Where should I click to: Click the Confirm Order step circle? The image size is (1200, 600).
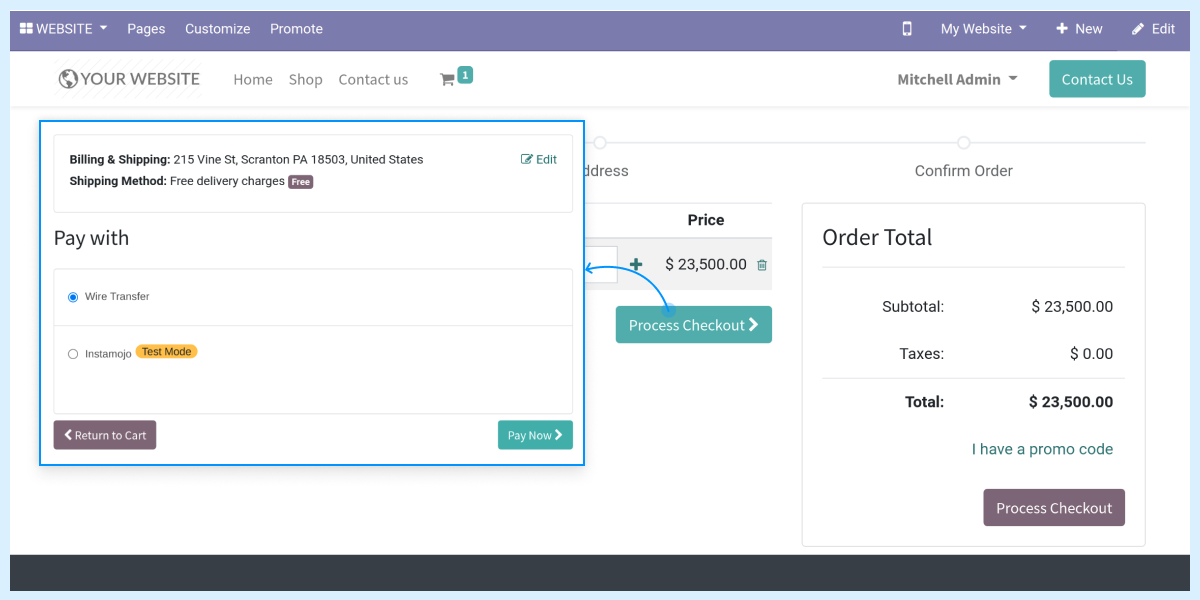(x=963, y=142)
